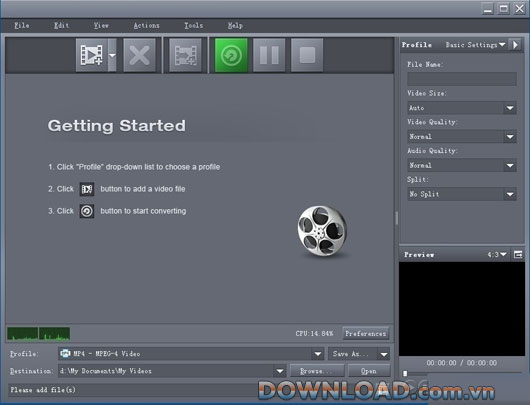
Task: Open the Edit menu
Action: point(62,25)
